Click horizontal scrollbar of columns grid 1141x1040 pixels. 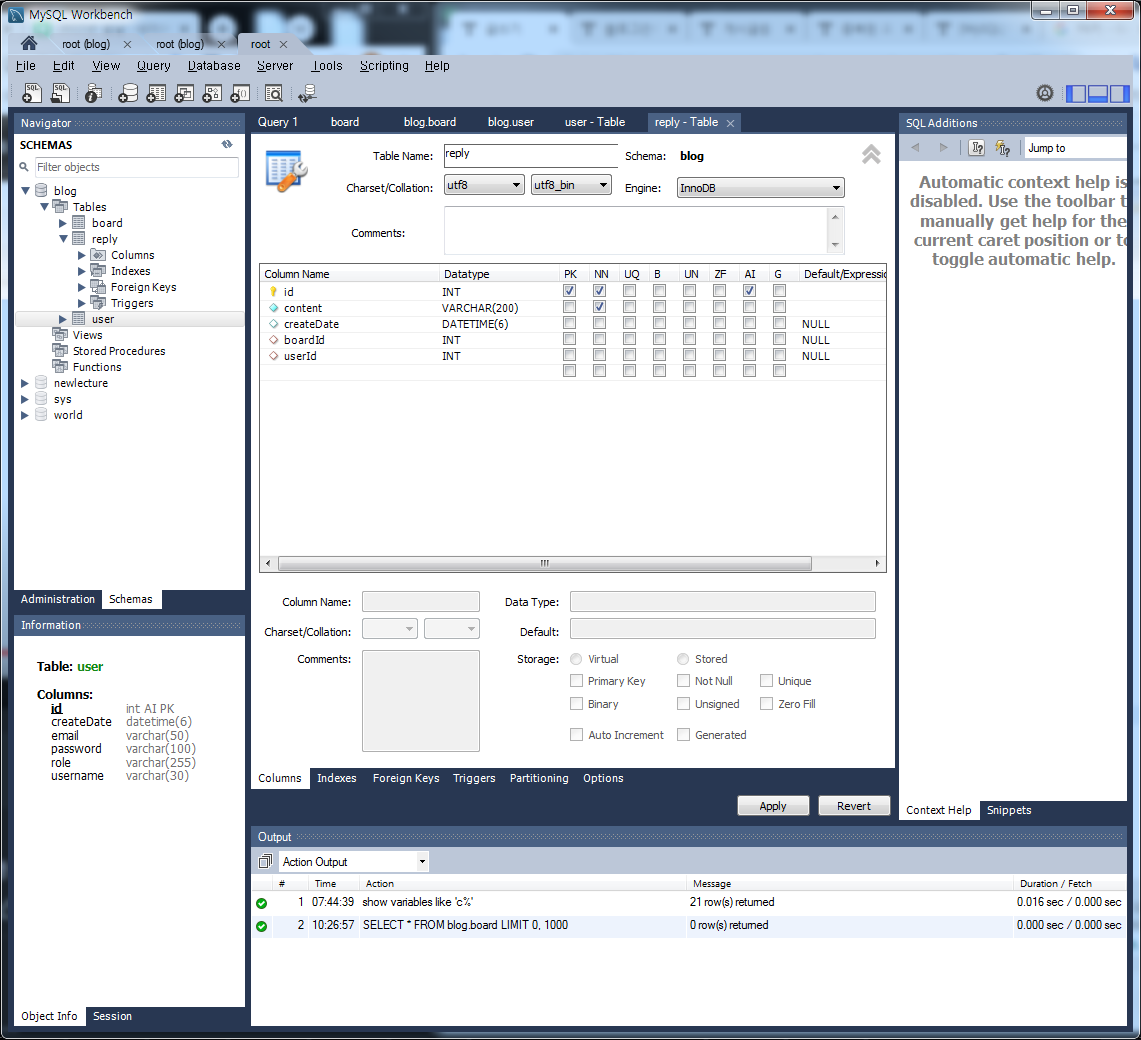[545, 563]
